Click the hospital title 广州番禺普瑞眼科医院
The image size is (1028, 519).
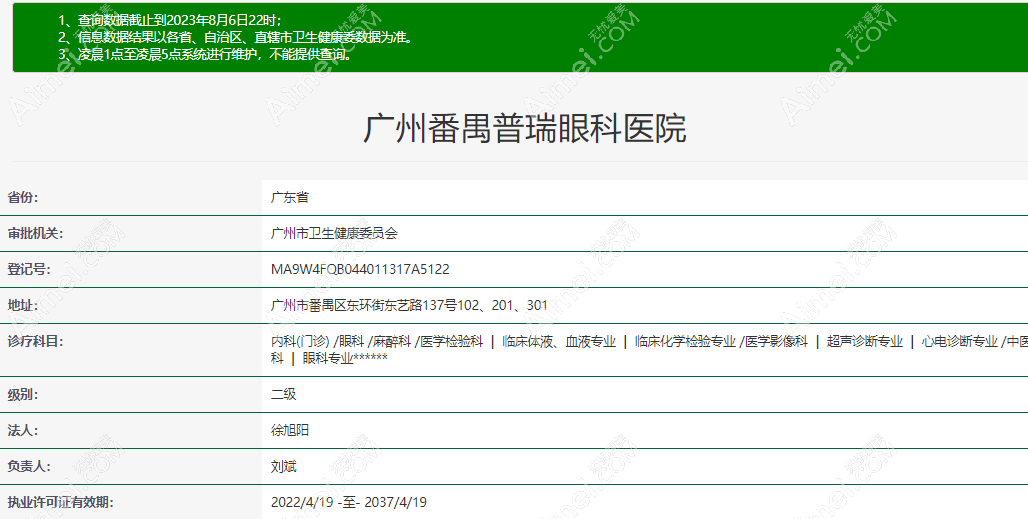click(x=524, y=128)
